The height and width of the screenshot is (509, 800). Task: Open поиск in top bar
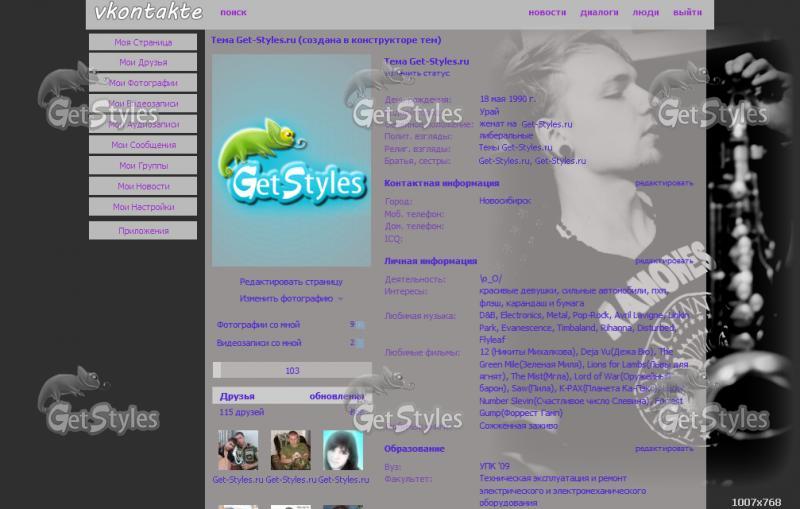(x=233, y=12)
